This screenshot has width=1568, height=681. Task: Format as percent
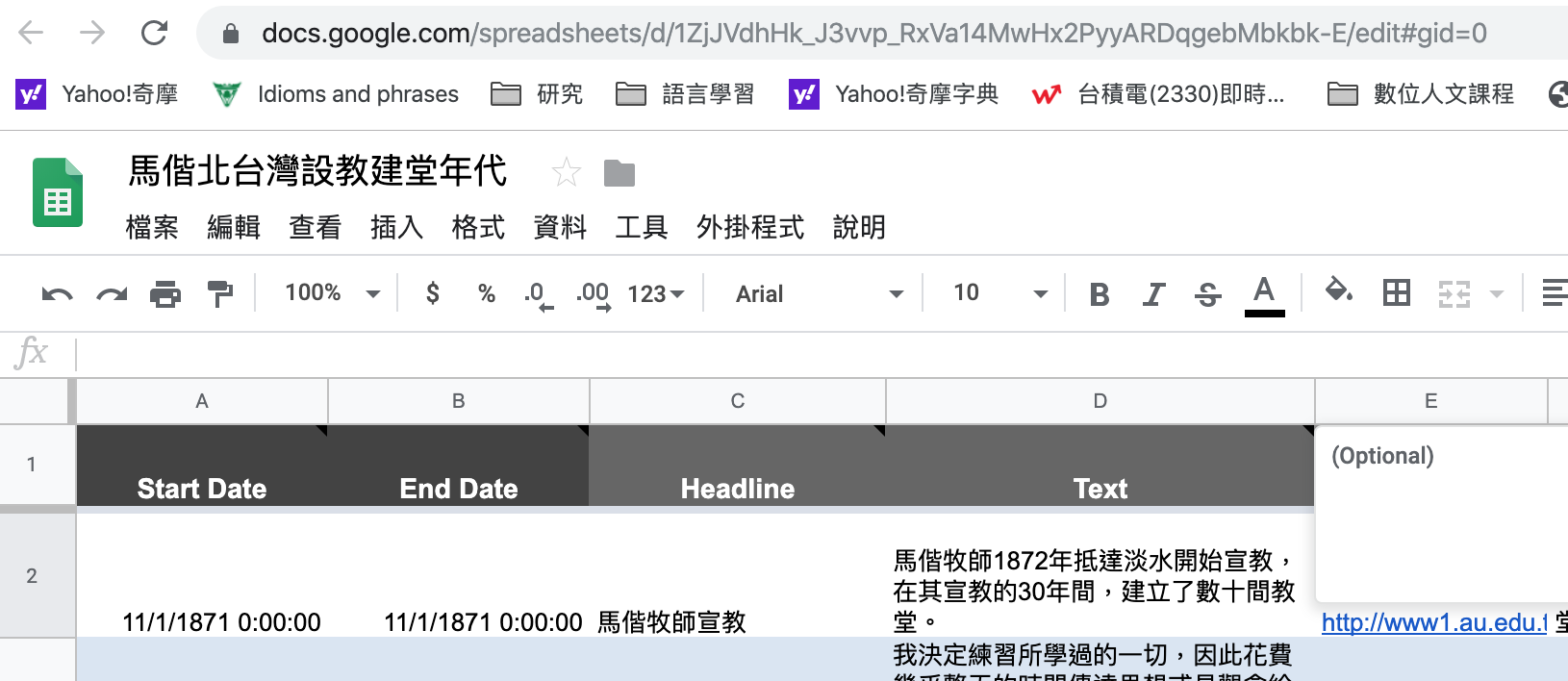[487, 293]
